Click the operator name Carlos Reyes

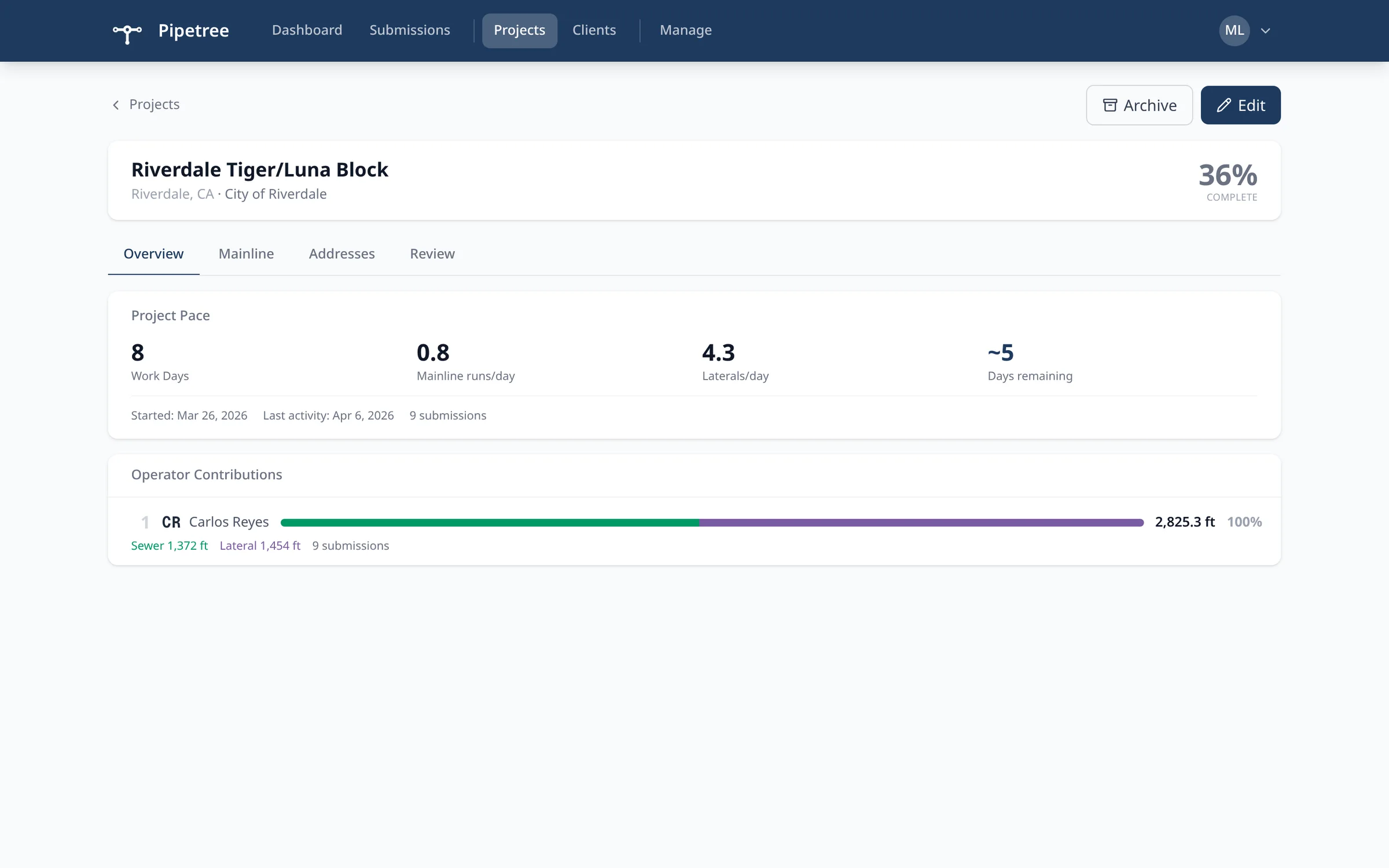(229, 522)
